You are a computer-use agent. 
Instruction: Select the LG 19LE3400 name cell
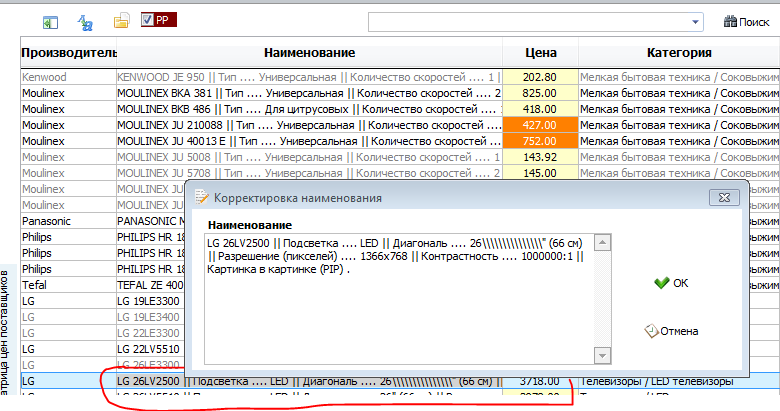(150, 317)
